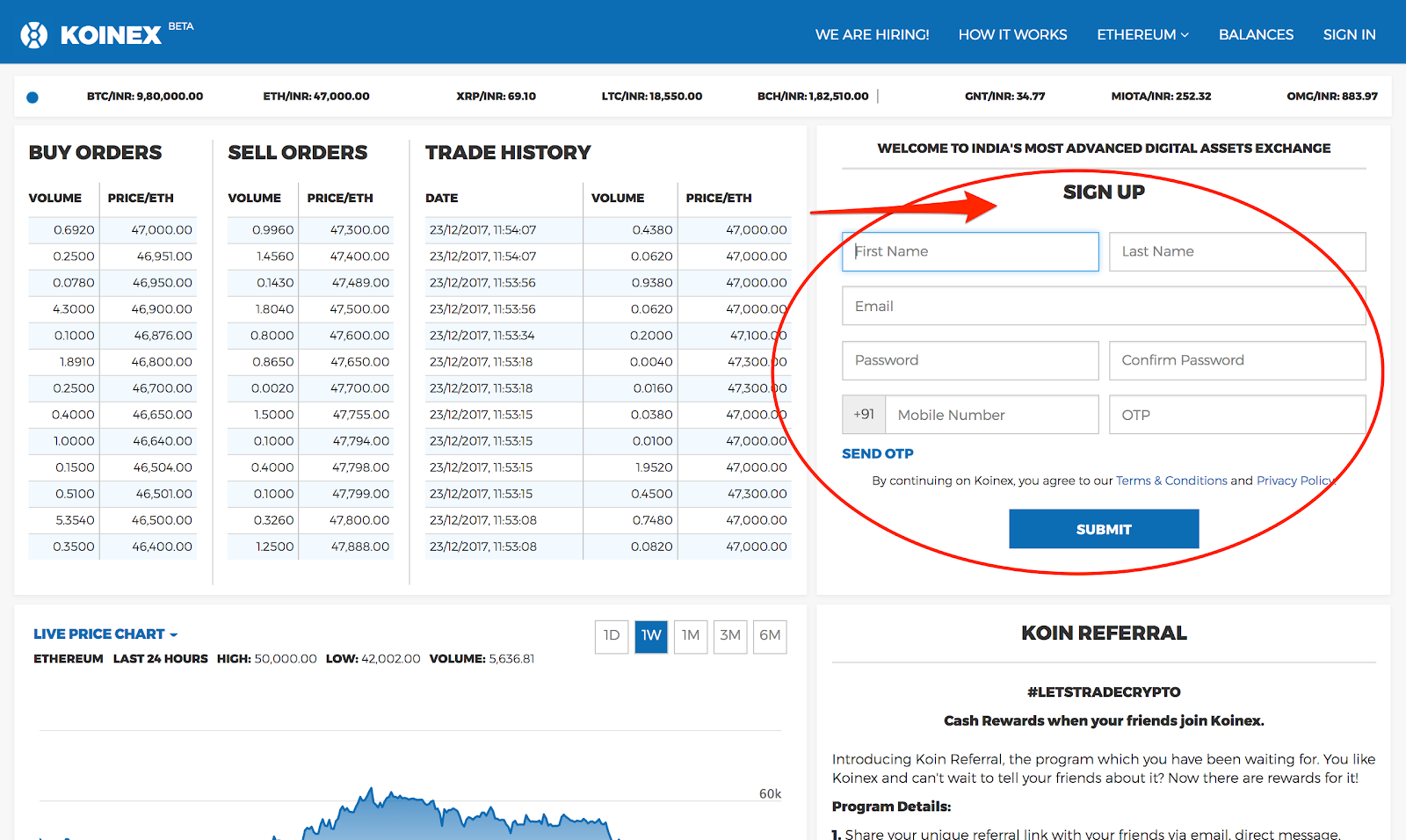This screenshot has height=840, width=1406.
Task: Click the Password field
Action: point(970,360)
